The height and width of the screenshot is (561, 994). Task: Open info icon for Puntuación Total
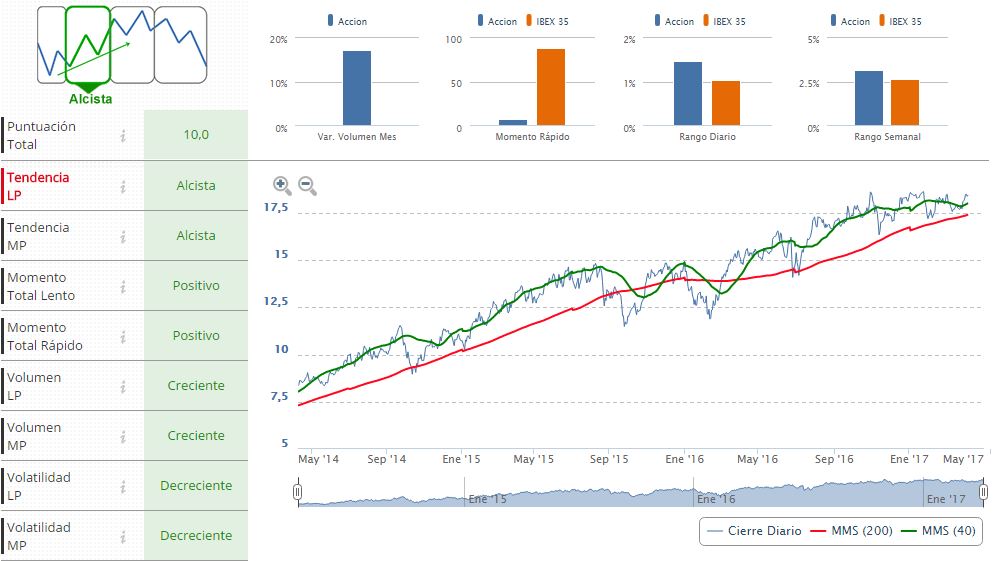pyautogui.click(x=123, y=135)
